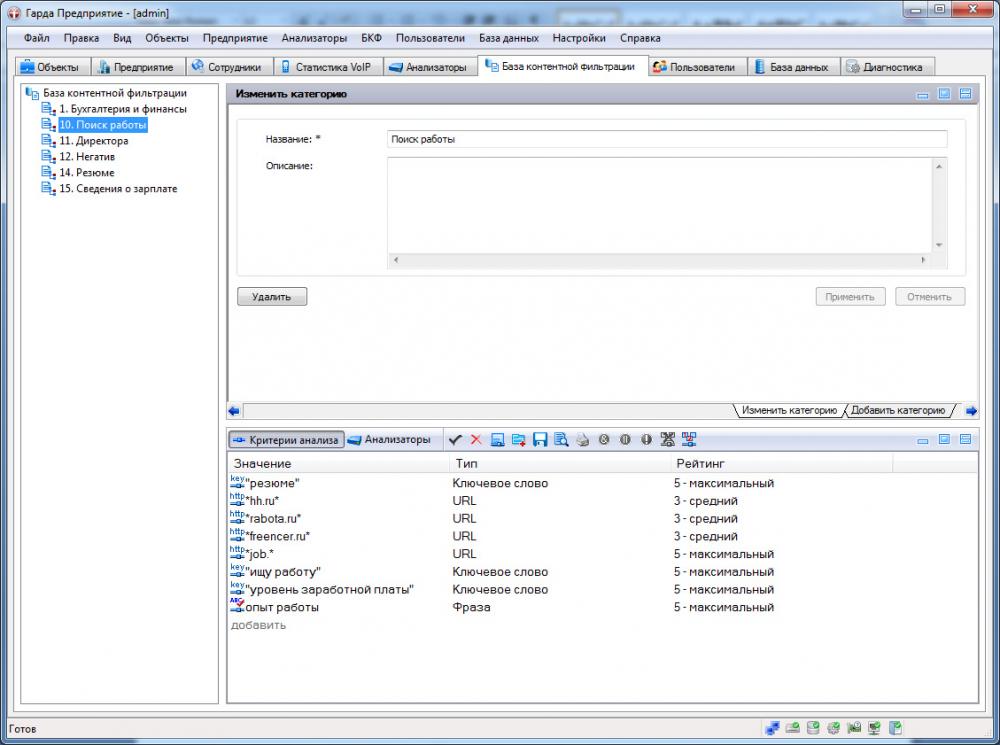Screen dimensions: 1000x745
Task: Click the blue network icon in status bar
Action: 772,728
